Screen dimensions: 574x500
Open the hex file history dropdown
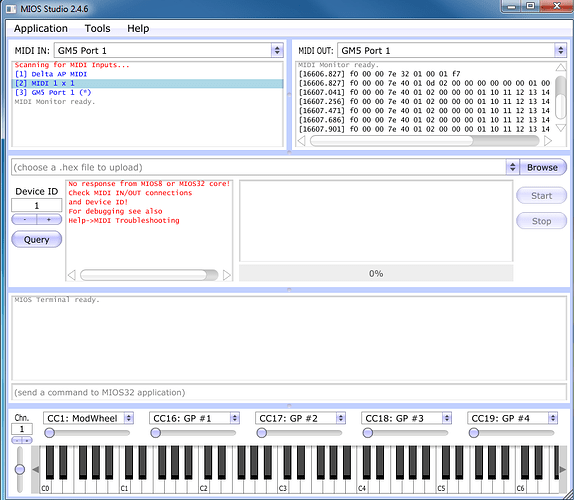coord(512,167)
